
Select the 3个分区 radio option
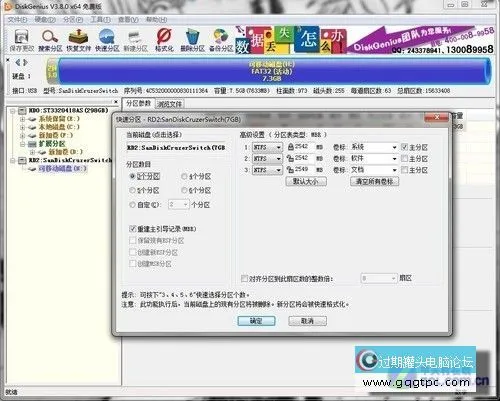coord(132,176)
